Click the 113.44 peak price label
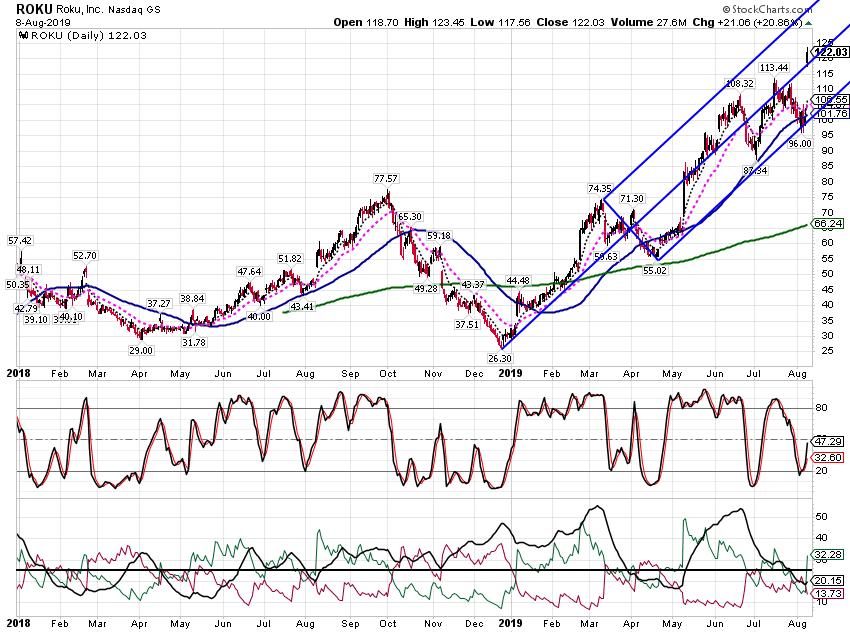The width and height of the screenshot is (850, 633). click(x=774, y=68)
